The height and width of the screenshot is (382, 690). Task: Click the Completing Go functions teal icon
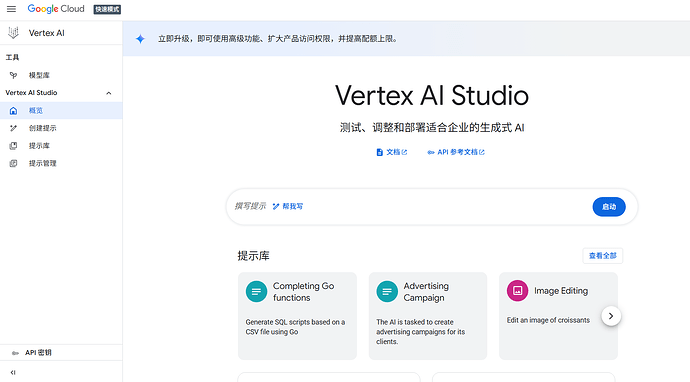[257, 291]
